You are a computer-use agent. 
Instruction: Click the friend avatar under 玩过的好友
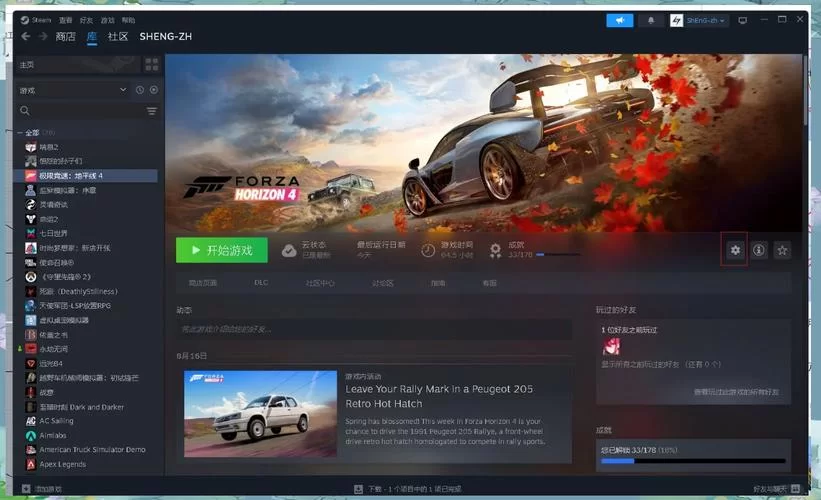coord(611,346)
